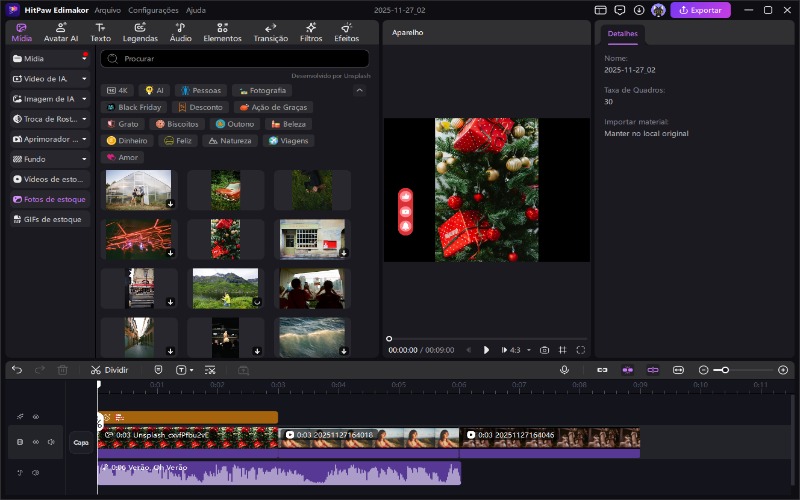Undo the last edit in timeline toolbar

click(x=17, y=370)
